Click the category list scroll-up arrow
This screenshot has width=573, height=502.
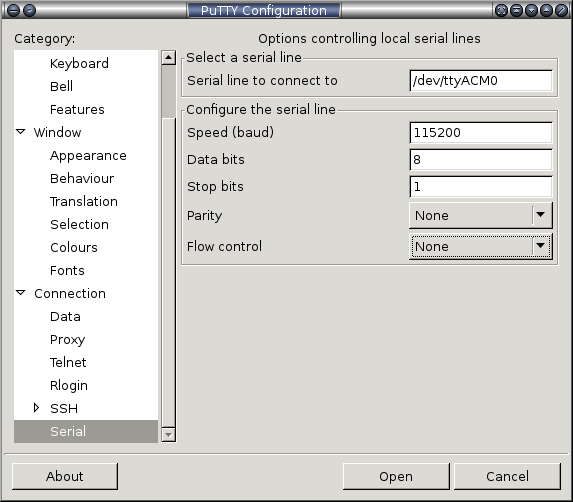[x=168, y=58]
